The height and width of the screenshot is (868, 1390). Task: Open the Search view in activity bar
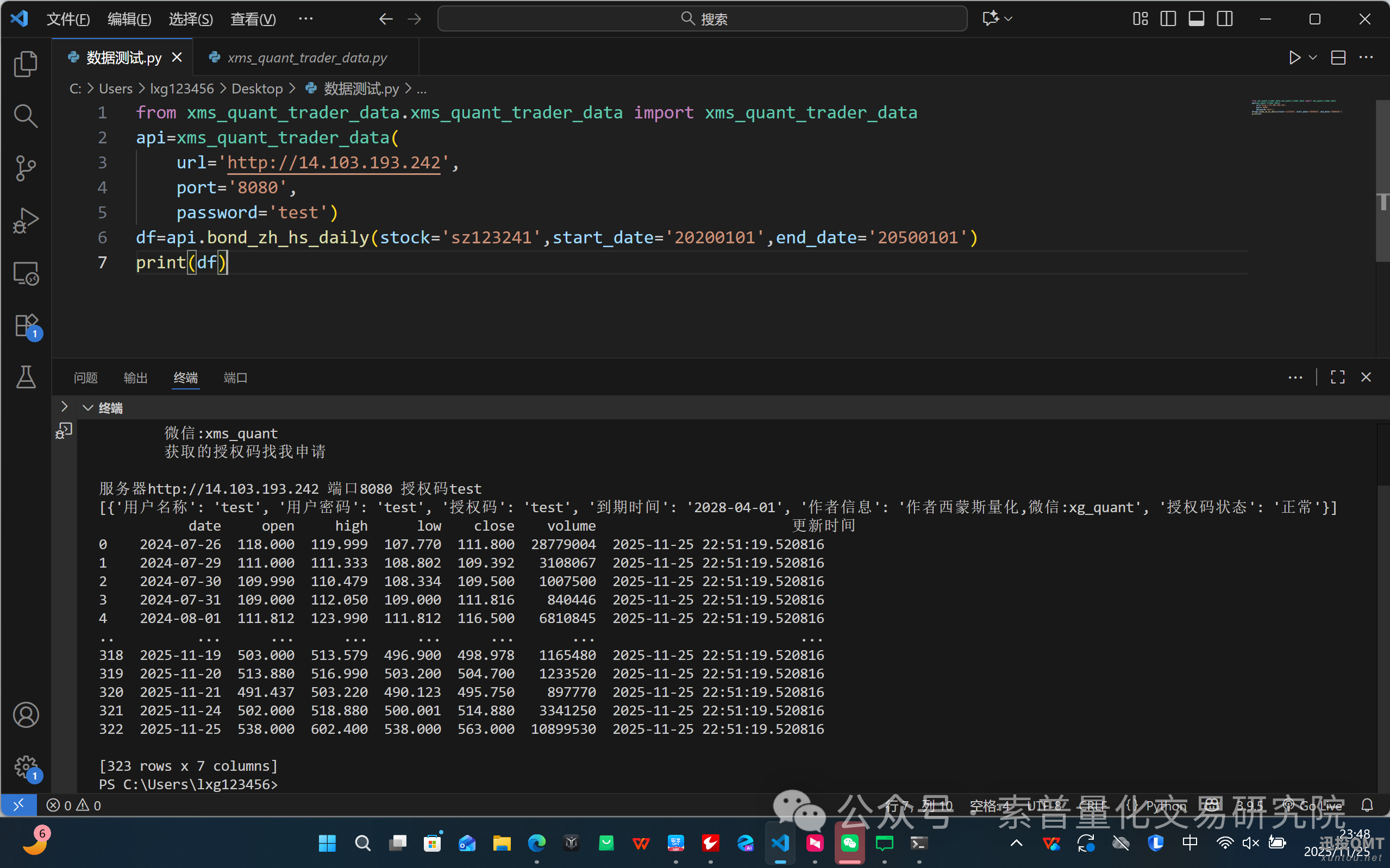[25, 116]
